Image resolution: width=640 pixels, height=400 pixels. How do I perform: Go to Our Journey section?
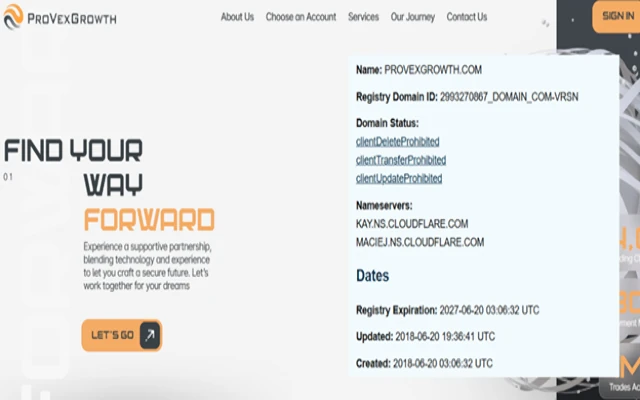point(412,17)
